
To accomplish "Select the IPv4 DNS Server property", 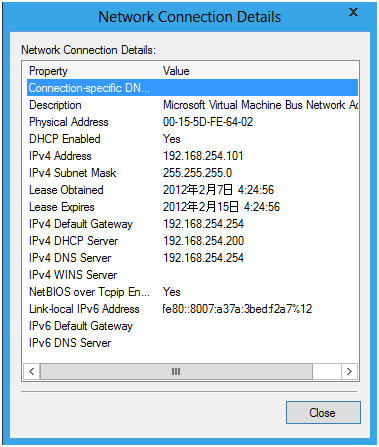I will click(70, 258).
